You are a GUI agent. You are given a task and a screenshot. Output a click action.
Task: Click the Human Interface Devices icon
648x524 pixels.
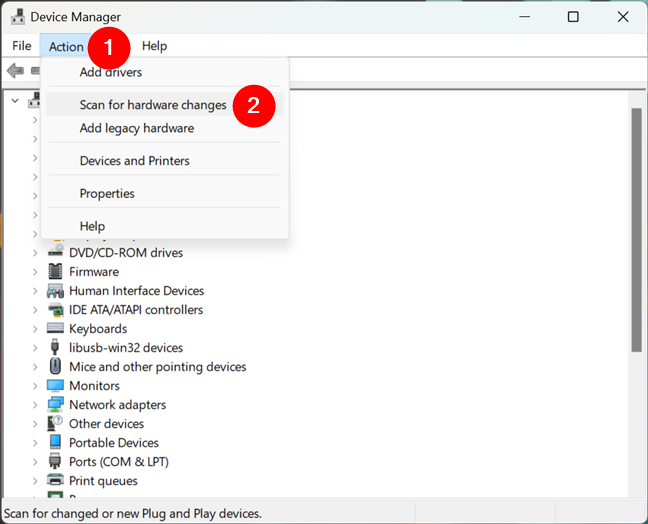pyautogui.click(x=55, y=291)
